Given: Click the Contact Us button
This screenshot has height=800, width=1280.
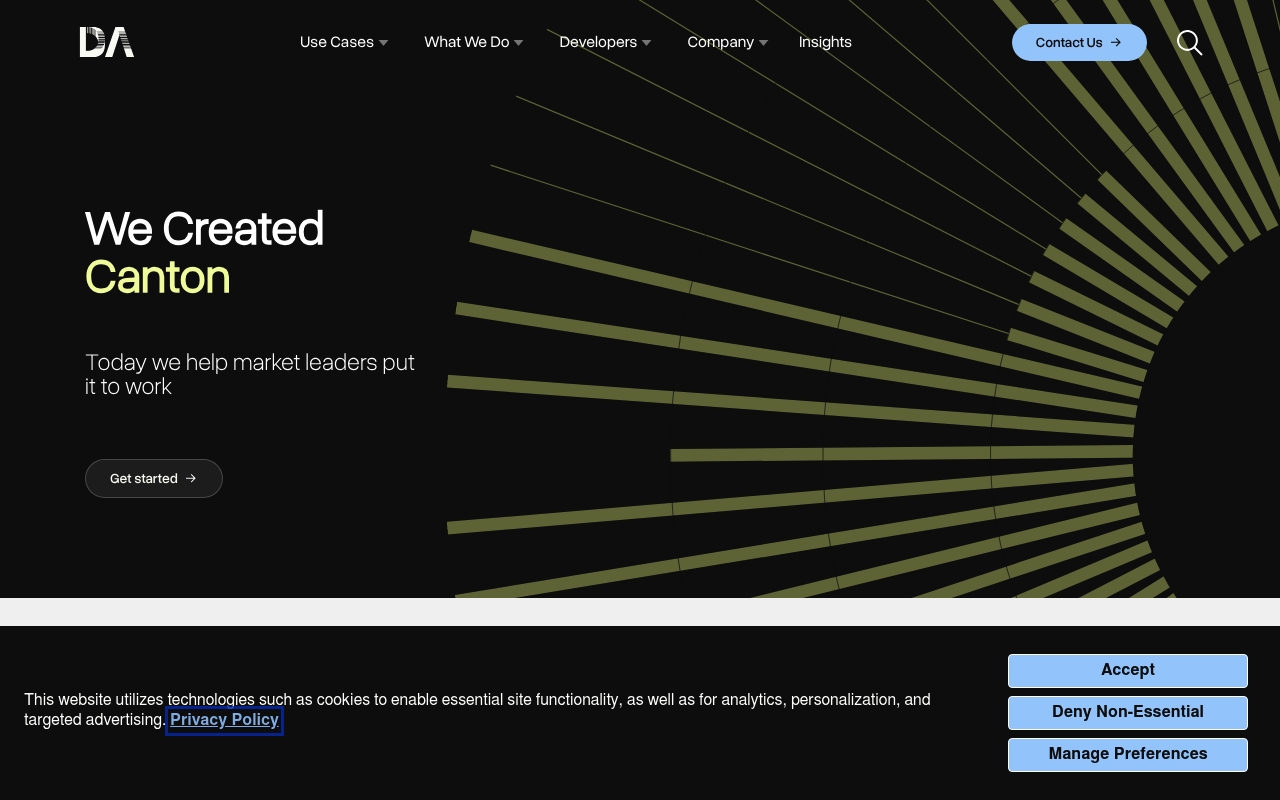Looking at the screenshot, I should point(1079,42).
